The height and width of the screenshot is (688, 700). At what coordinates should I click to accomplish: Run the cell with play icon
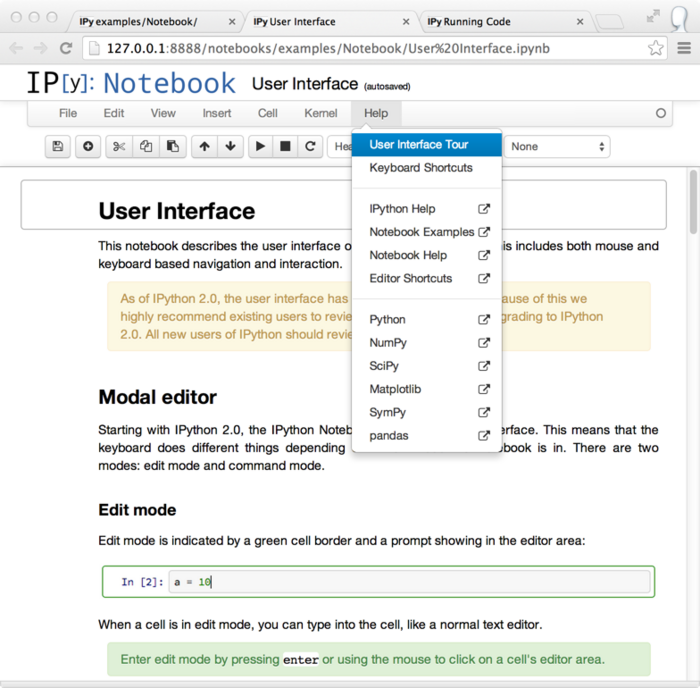pos(260,146)
